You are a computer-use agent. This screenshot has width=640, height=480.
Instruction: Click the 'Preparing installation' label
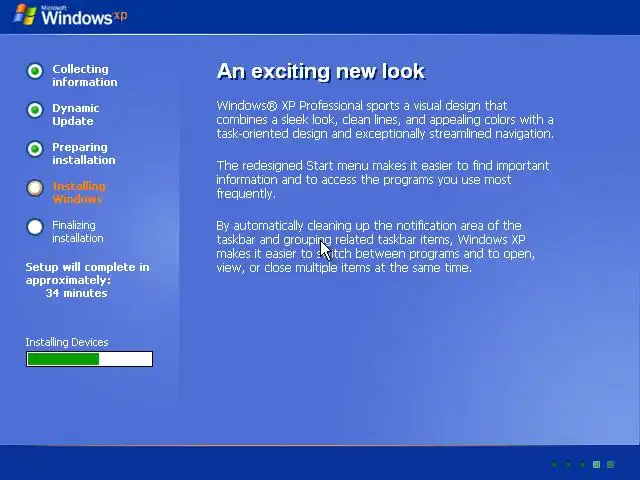84,153
